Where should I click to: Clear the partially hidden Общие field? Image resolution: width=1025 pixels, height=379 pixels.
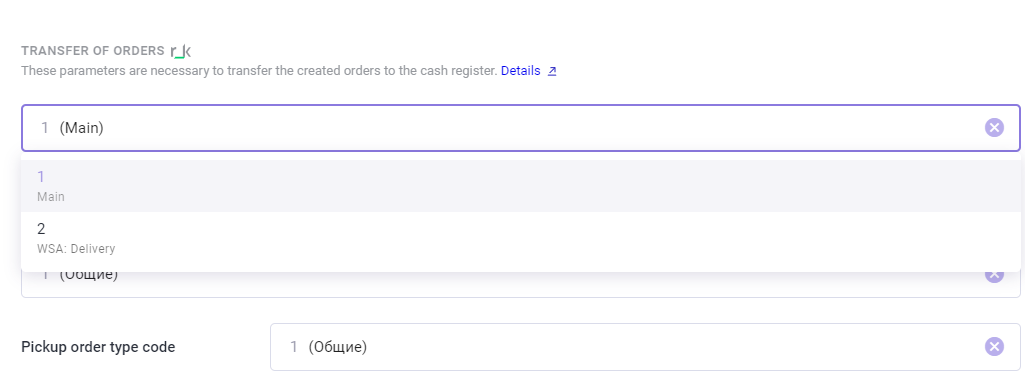[994, 276]
